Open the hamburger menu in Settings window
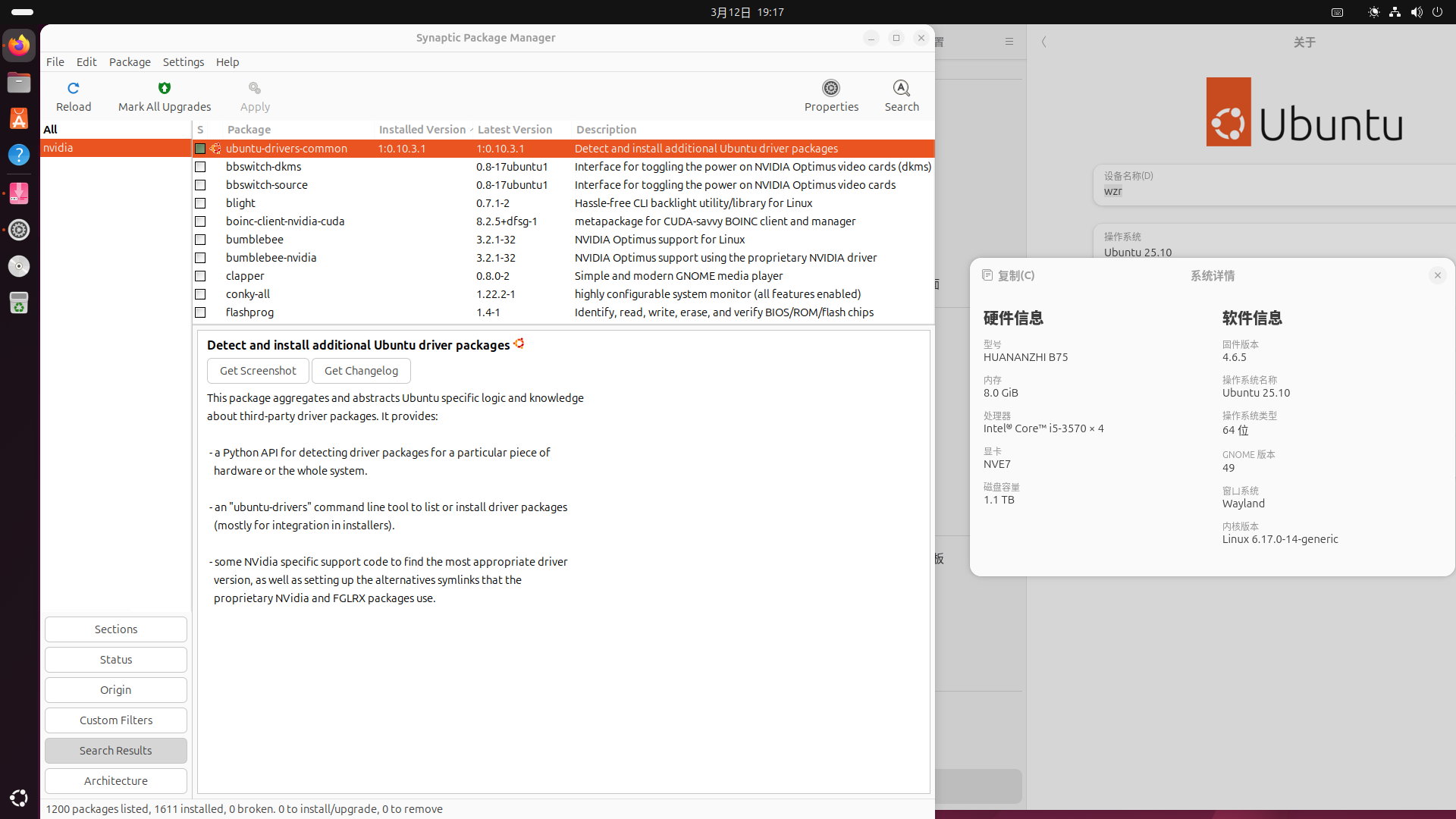The image size is (1456, 819). tap(1009, 42)
